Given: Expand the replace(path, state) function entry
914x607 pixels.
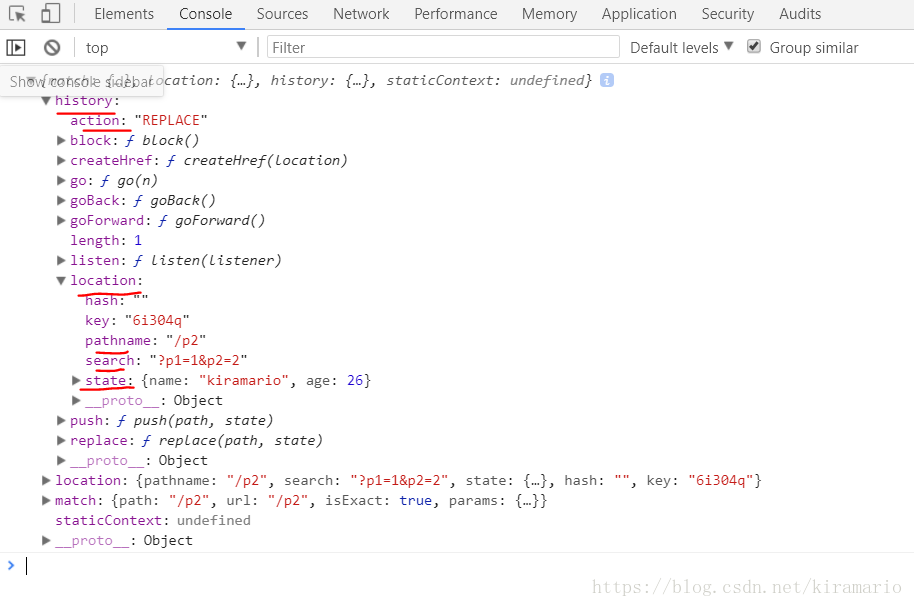Looking at the screenshot, I should point(61,440).
